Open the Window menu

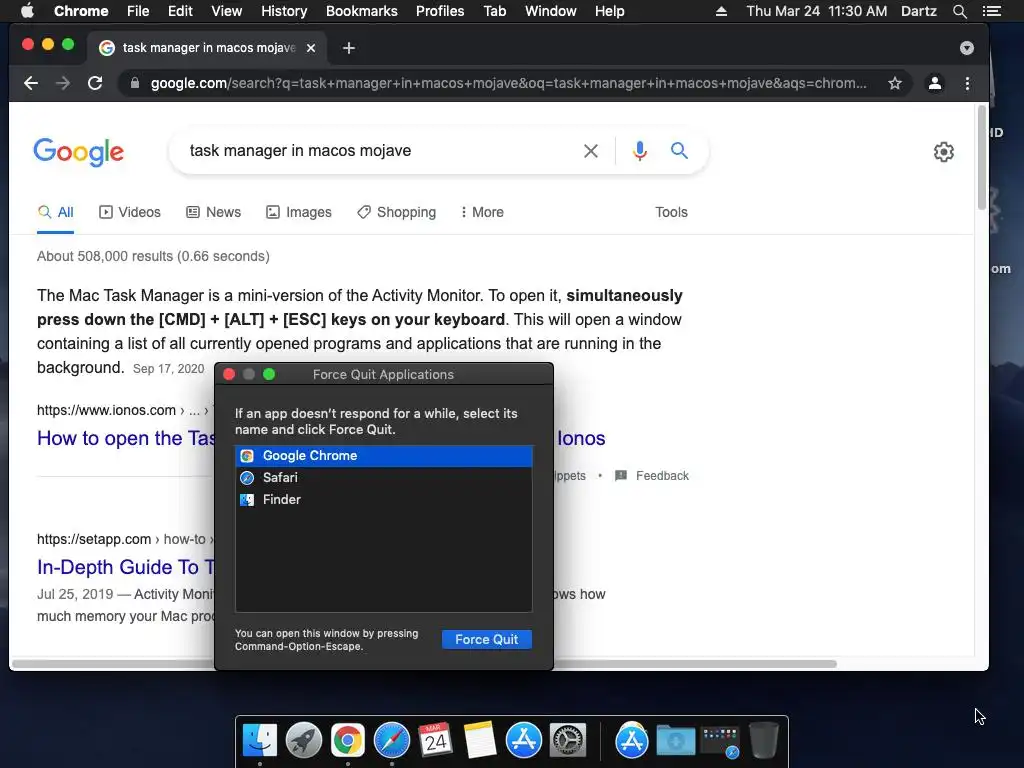click(551, 11)
